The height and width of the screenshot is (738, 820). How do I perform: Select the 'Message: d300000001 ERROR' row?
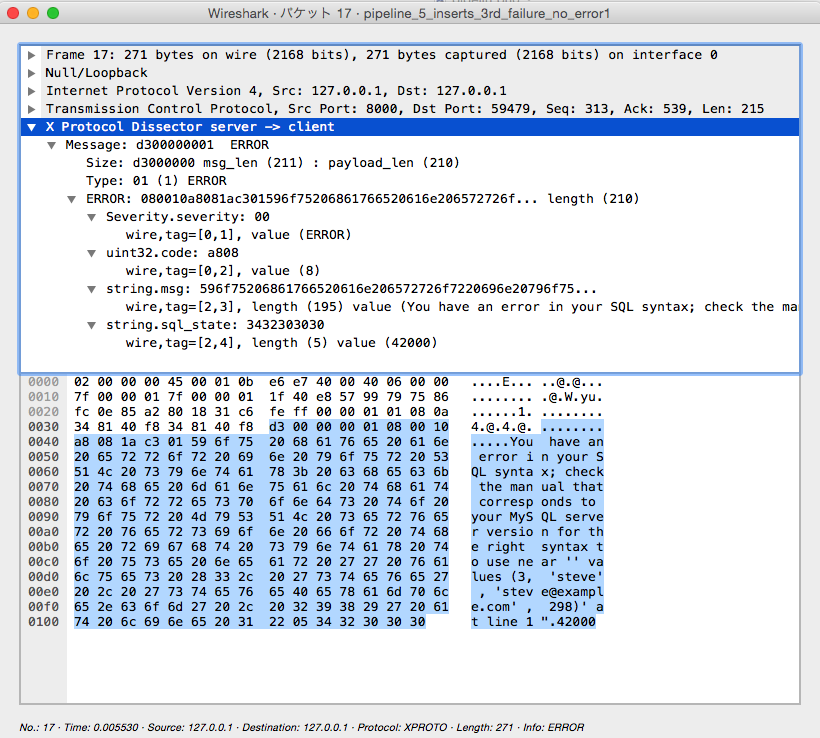click(410, 145)
